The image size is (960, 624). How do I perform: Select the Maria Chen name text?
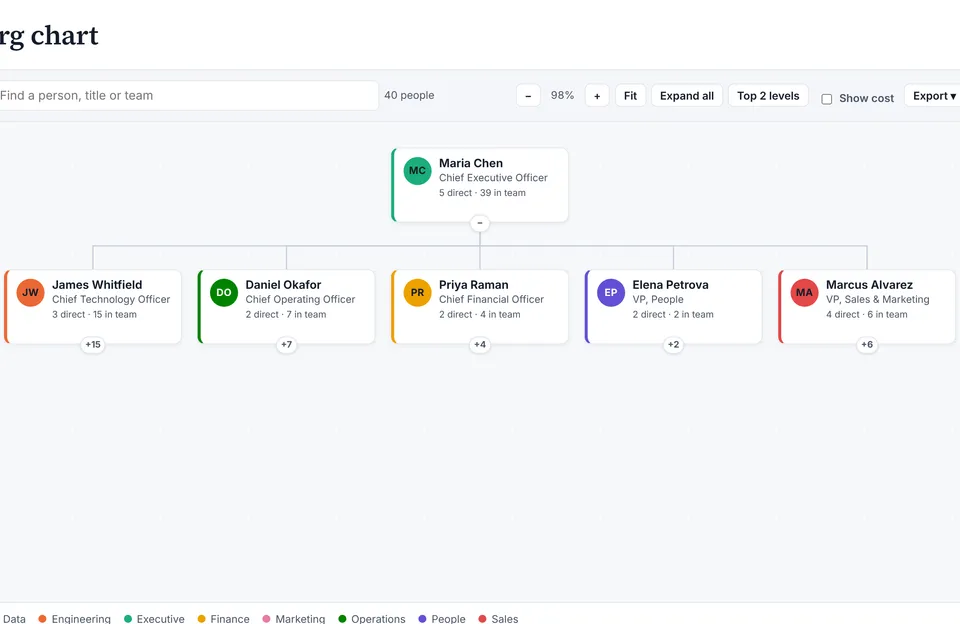pyautogui.click(x=471, y=163)
